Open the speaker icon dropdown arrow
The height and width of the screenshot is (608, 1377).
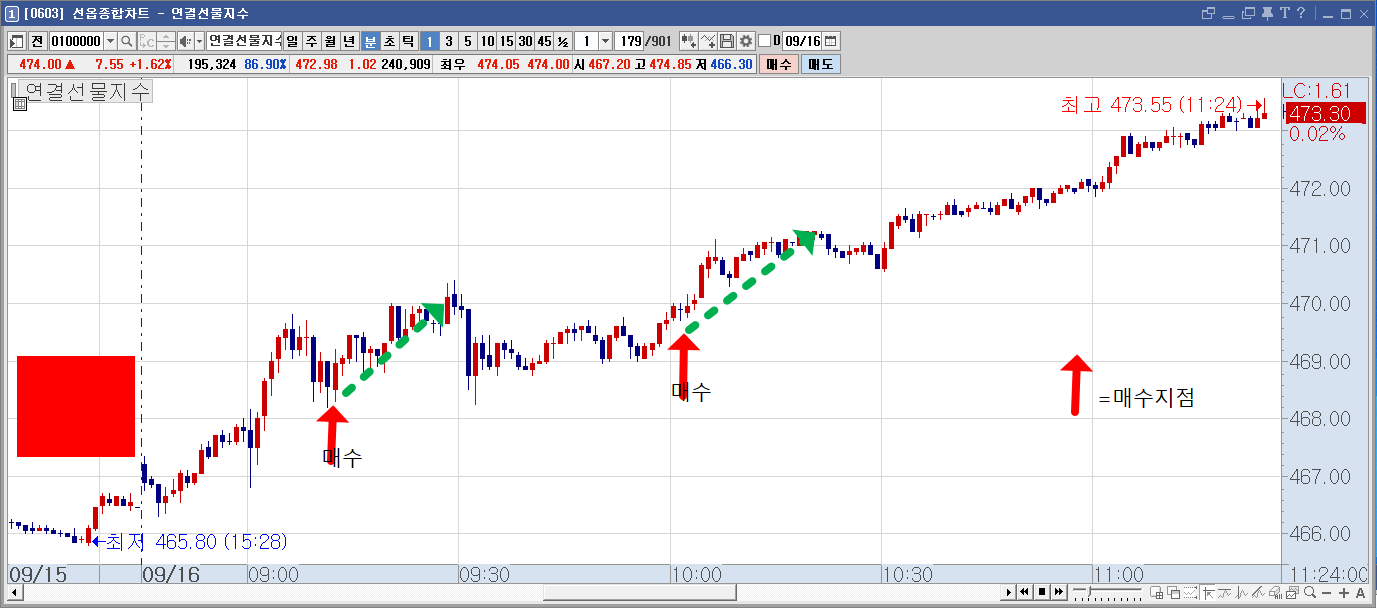[x=199, y=41]
